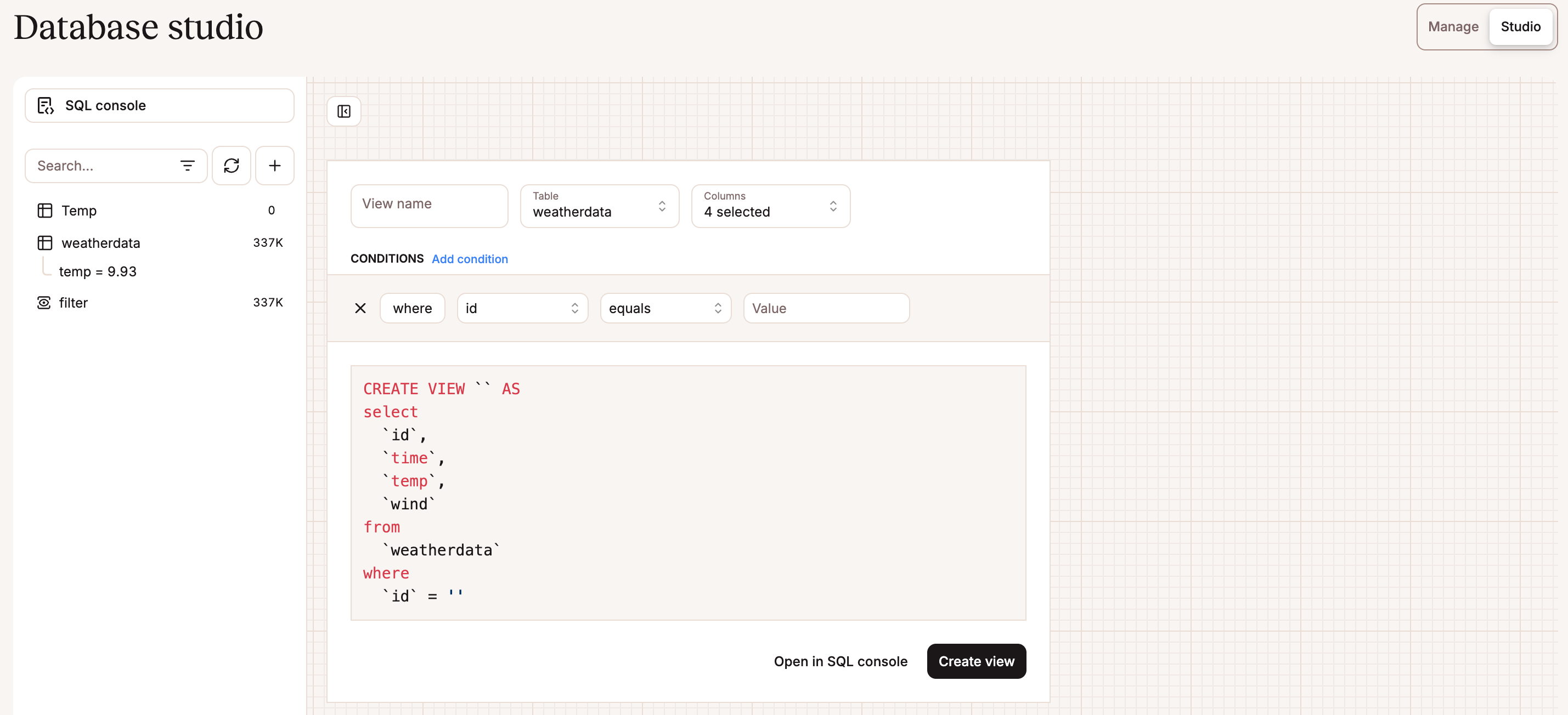Click the View name input field

pos(429,206)
